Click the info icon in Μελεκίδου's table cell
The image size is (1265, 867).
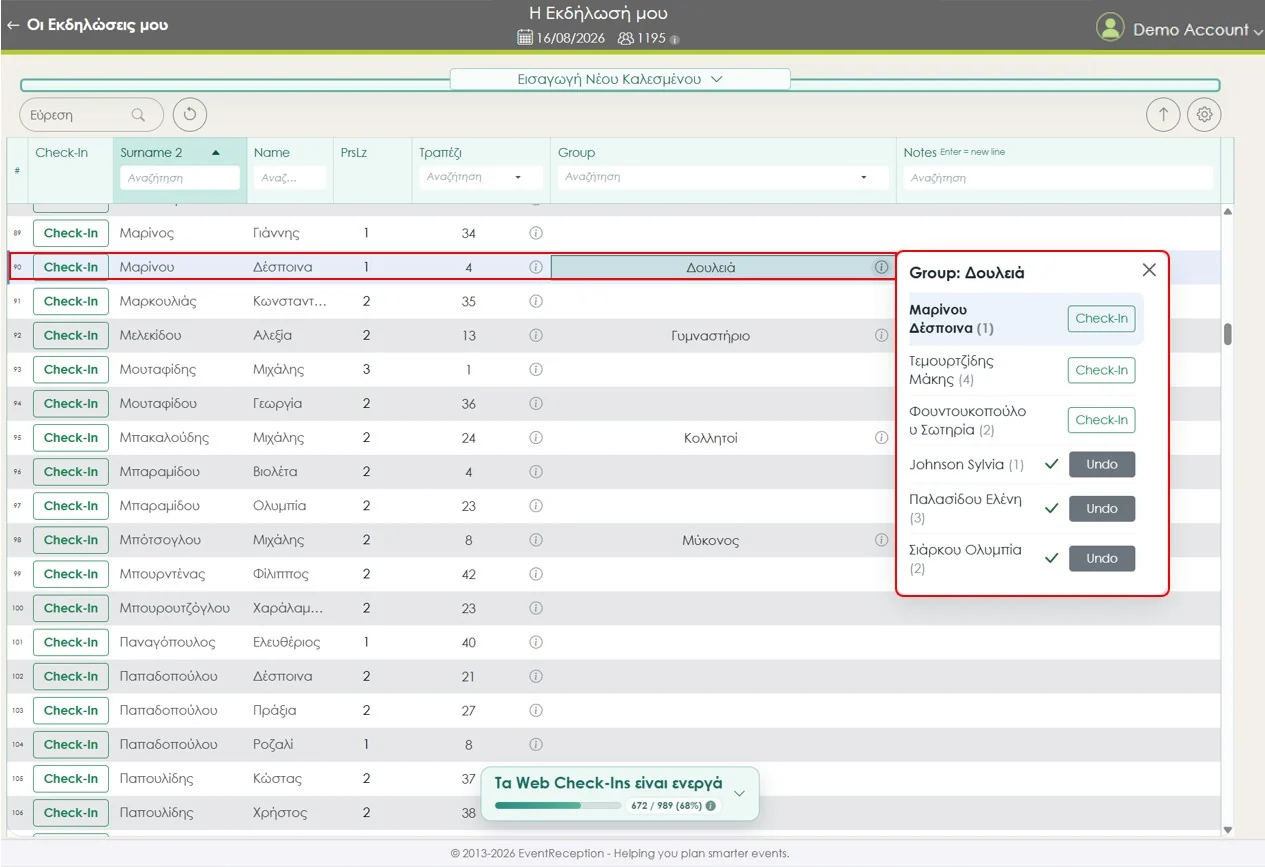click(535, 336)
